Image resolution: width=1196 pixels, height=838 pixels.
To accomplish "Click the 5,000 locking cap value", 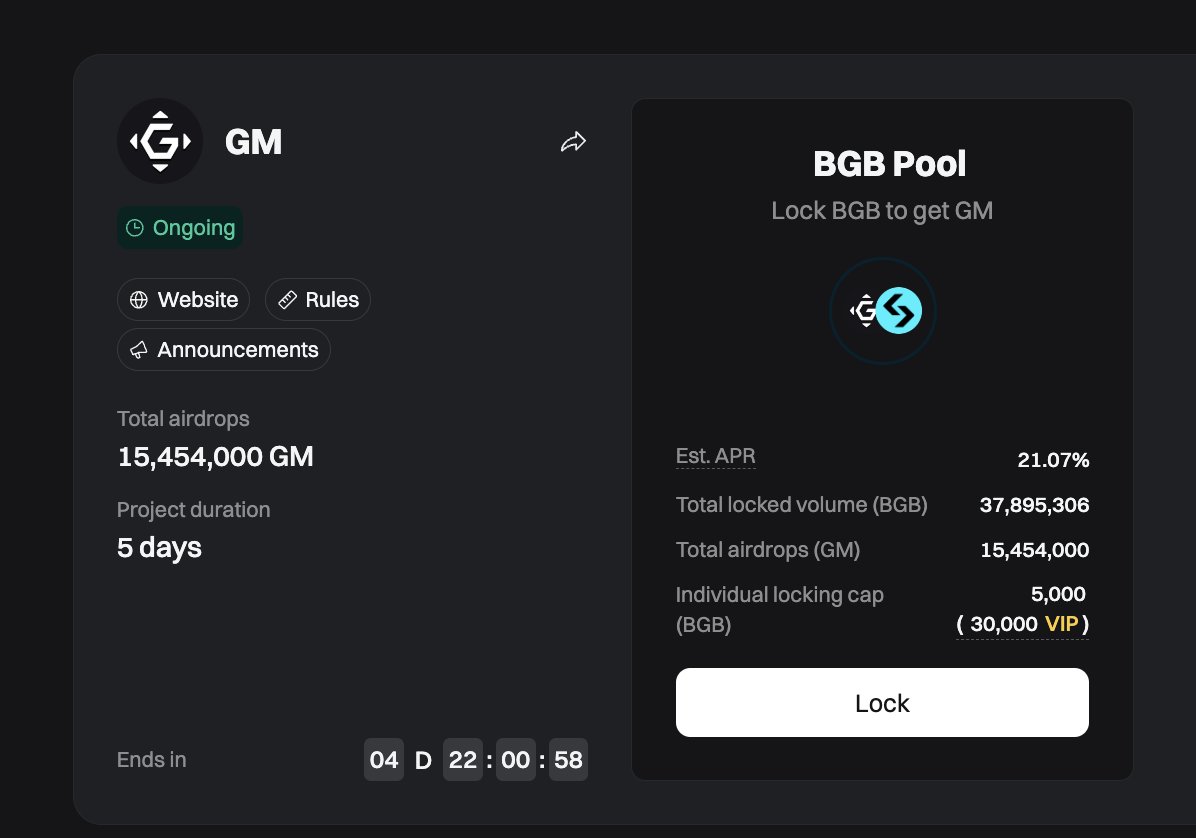I will tap(1058, 594).
